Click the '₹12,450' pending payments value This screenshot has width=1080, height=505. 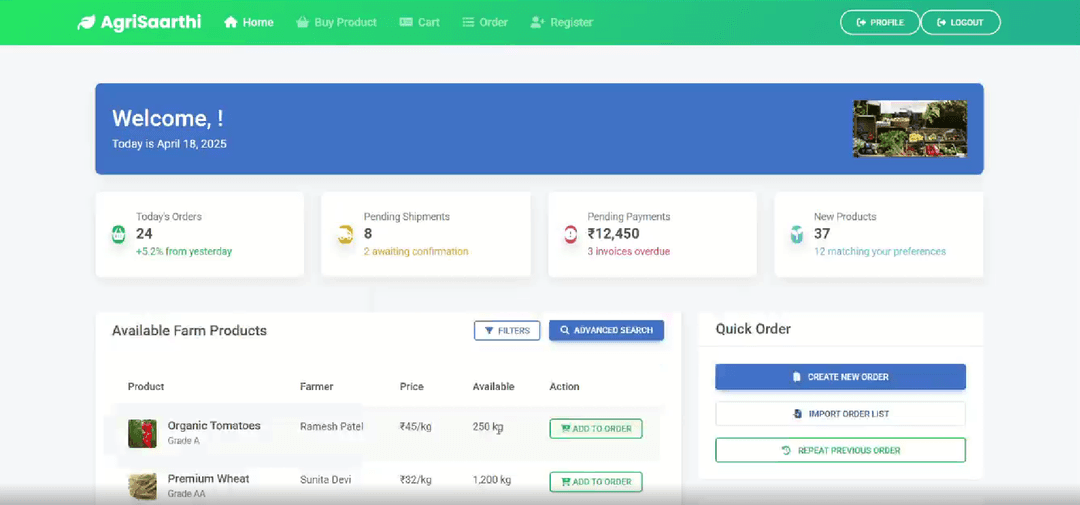(x=614, y=234)
